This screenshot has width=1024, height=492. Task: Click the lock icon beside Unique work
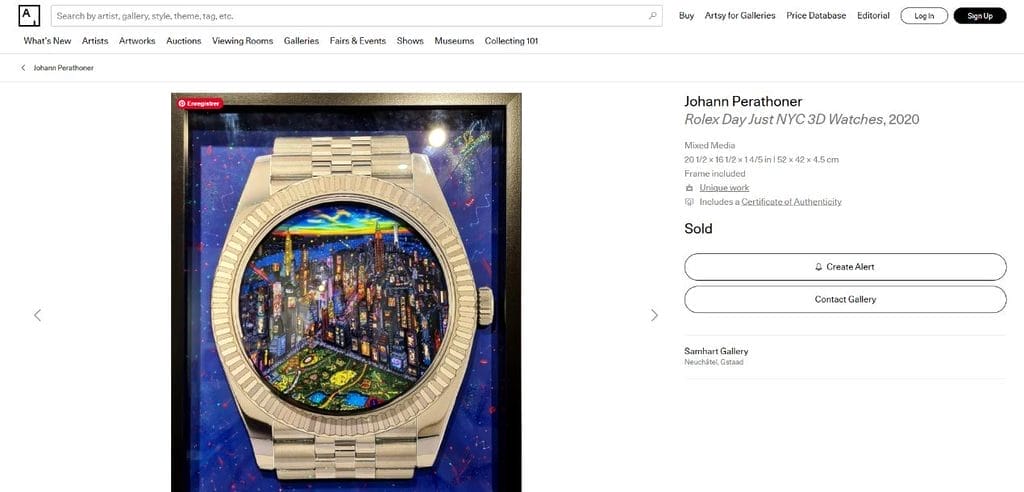[x=689, y=188]
